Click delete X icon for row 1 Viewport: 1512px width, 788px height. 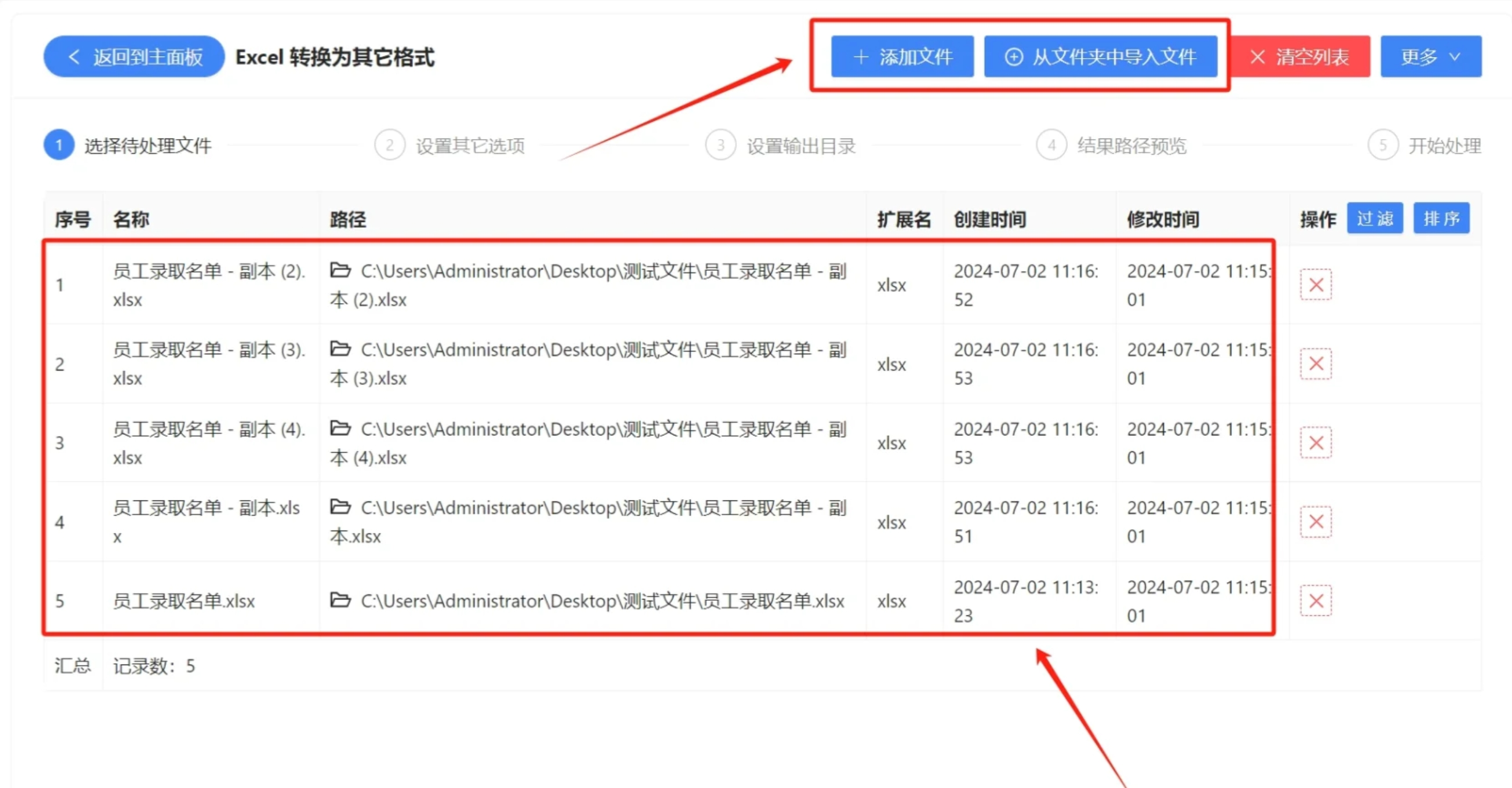tap(1315, 285)
